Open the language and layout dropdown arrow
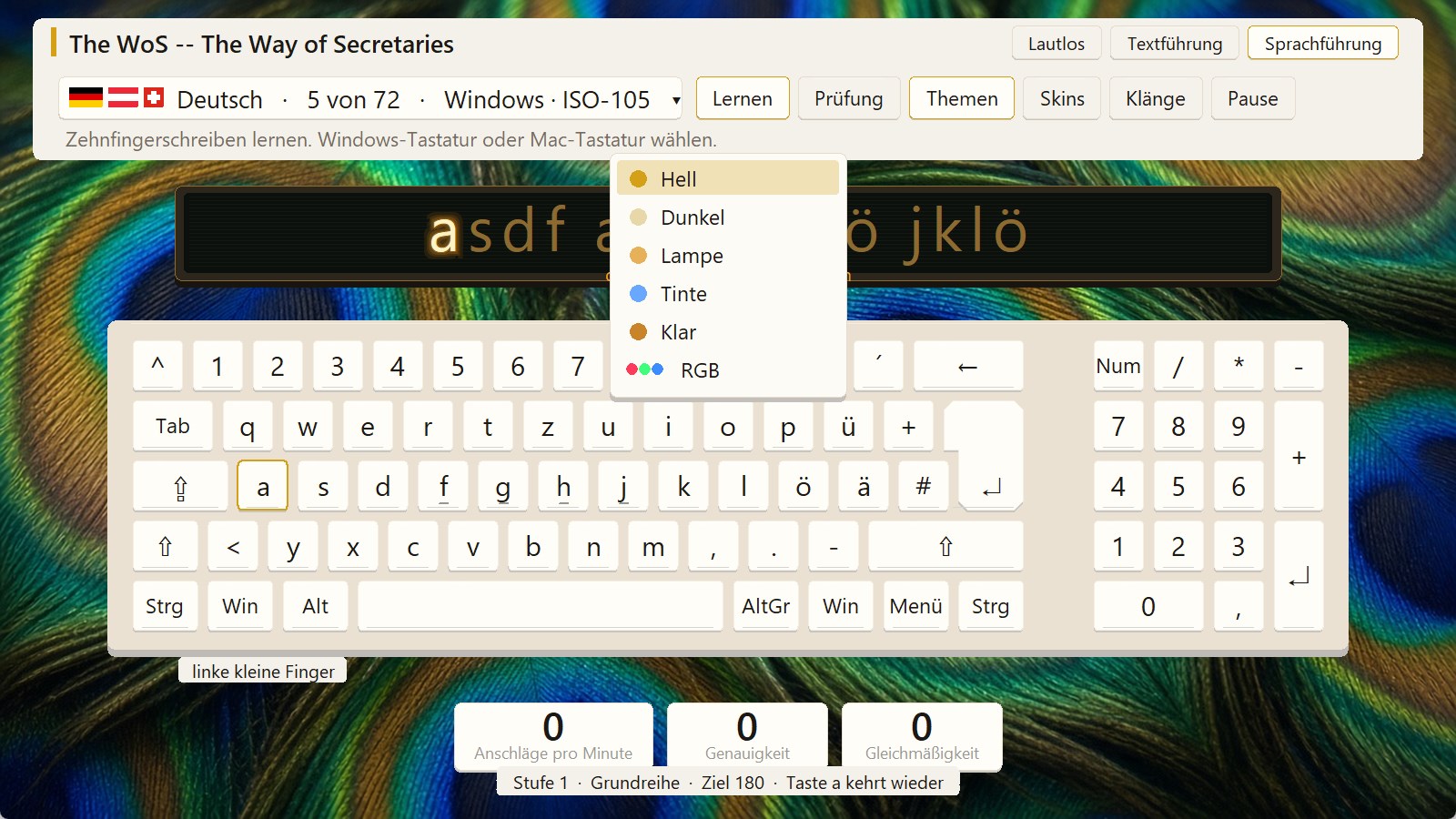 pos(676,100)
